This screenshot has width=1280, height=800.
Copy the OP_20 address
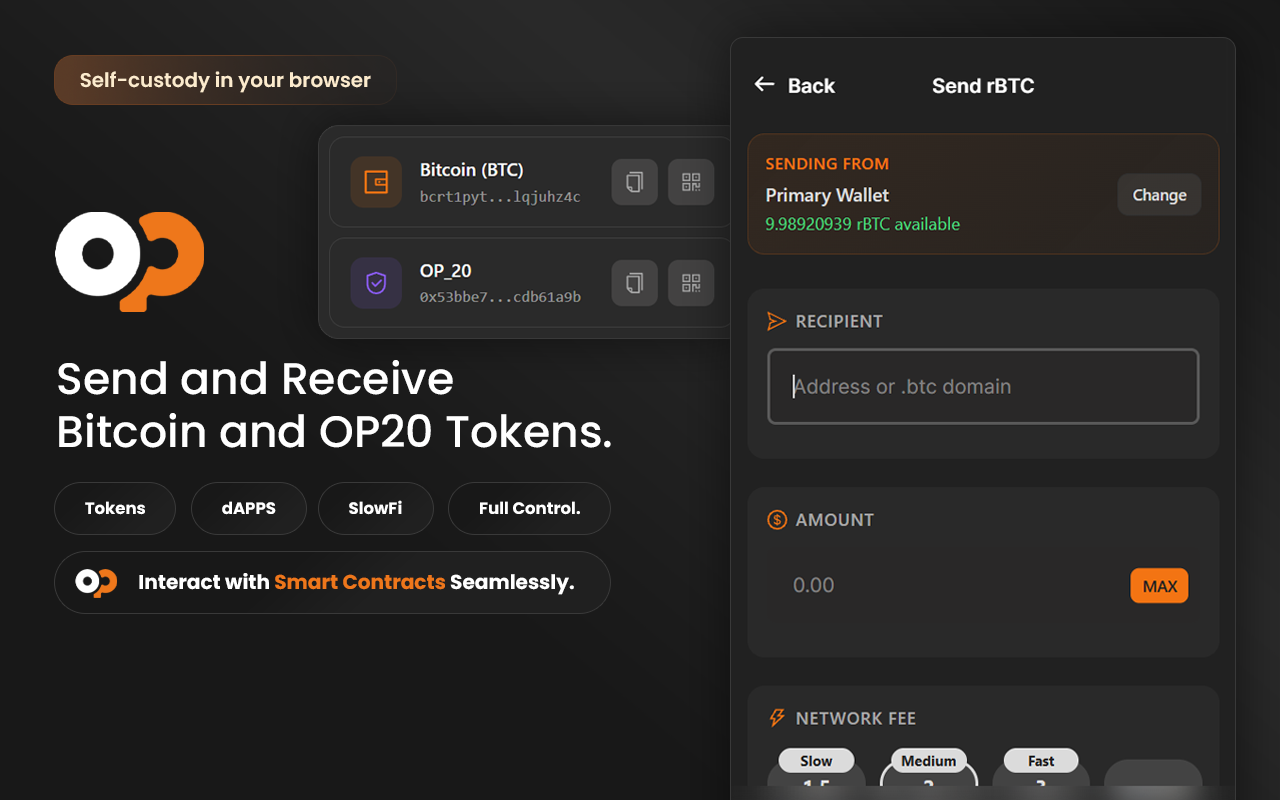pos(634,283)
